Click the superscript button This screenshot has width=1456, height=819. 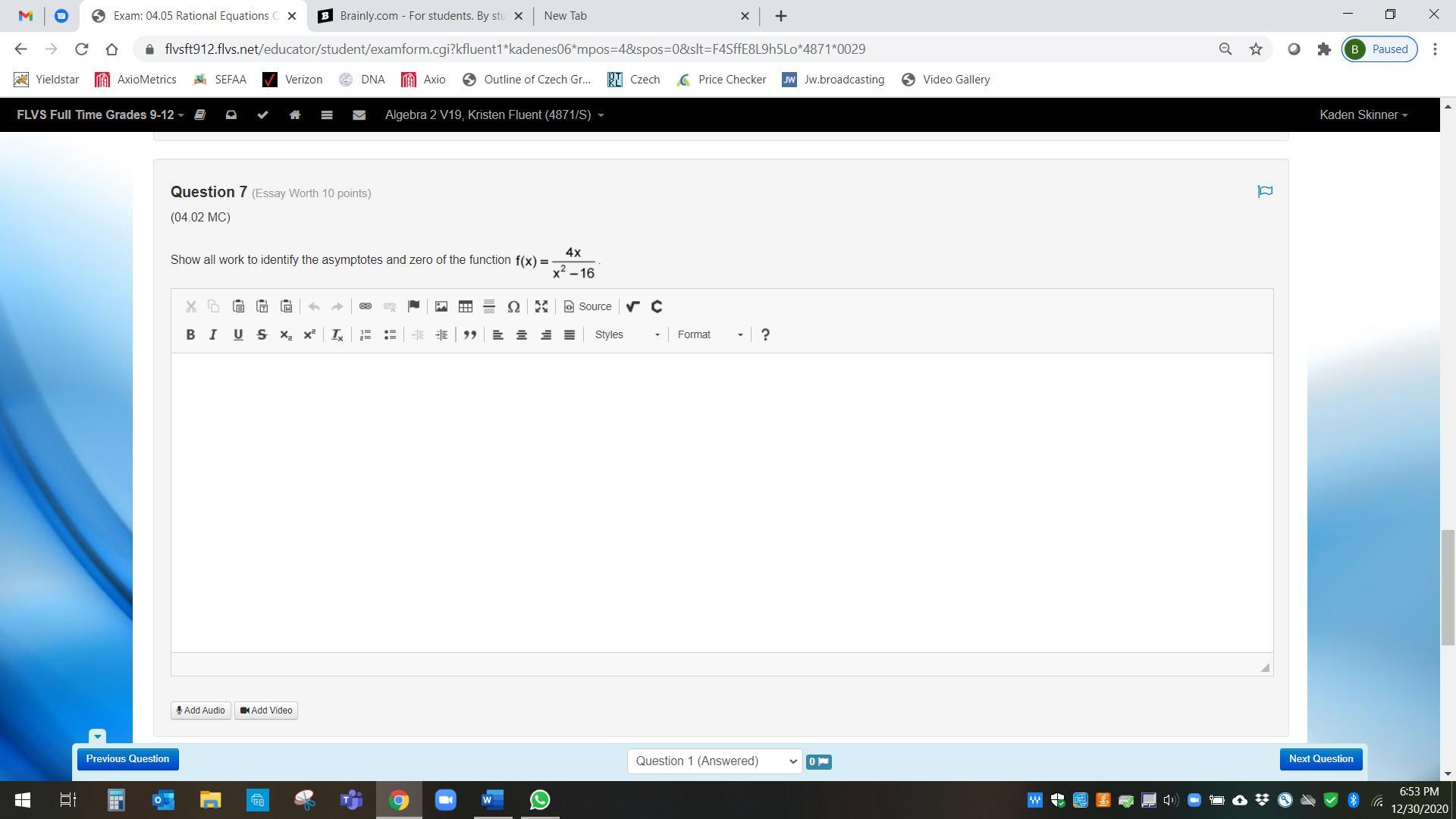309,334
